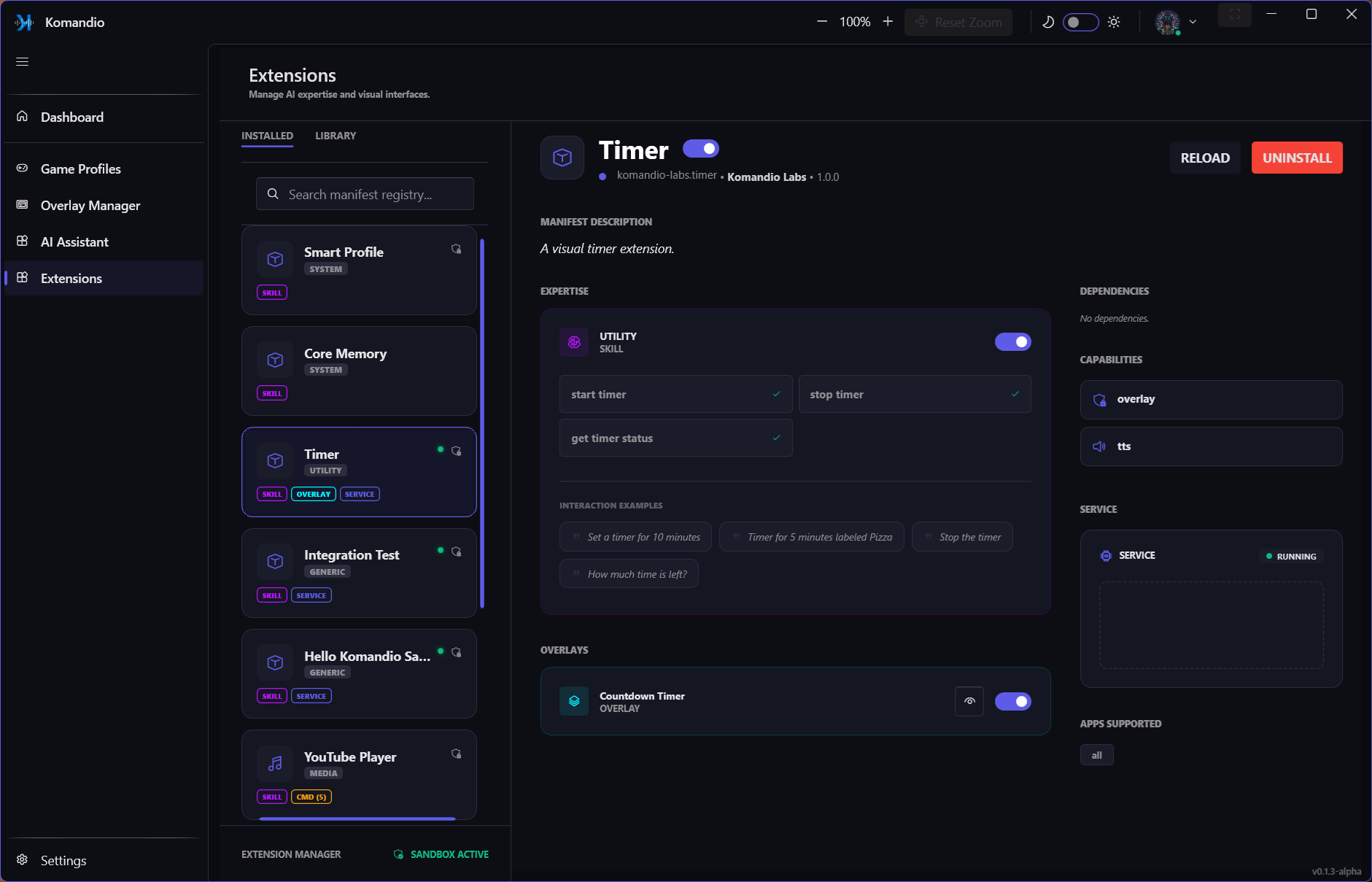The height and width of the screenshot is (882, 1372).
Task: Open the Dashboard from the sidebar
Action: [71, 117]
